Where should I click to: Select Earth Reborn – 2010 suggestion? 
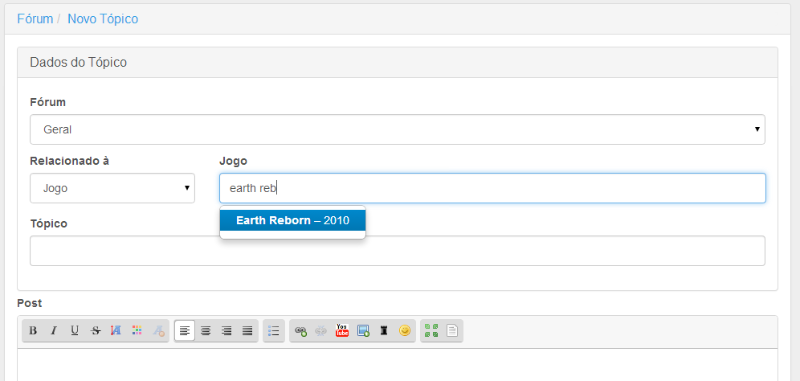point(292,220)
